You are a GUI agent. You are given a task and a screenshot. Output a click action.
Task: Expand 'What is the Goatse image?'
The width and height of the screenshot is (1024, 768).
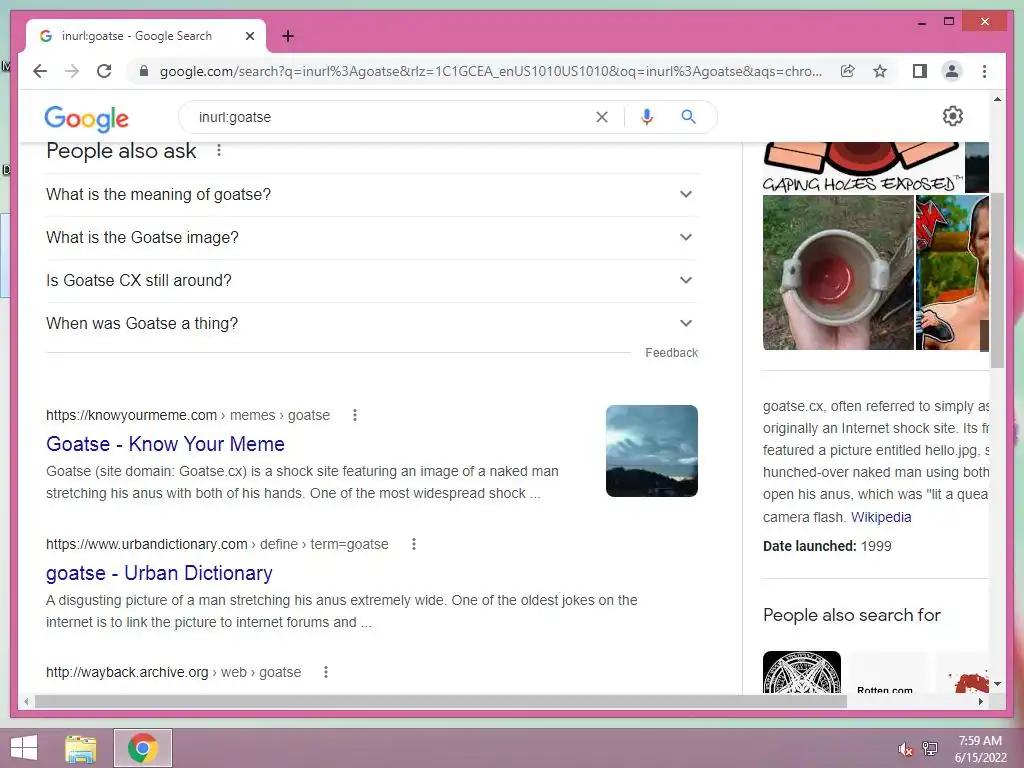pos(372,238)
